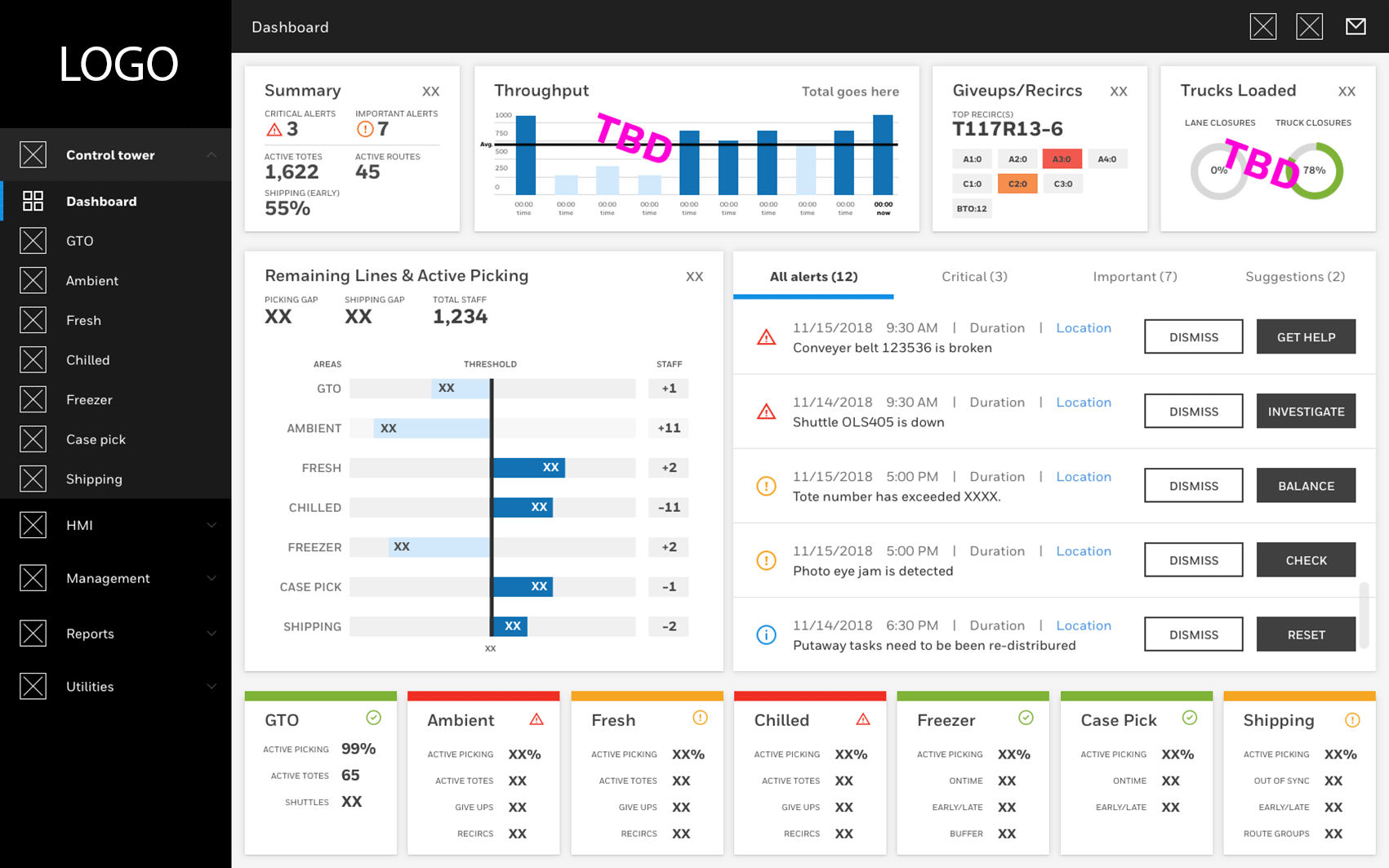
Task: Click the FRESH area threshold bar
Action: 492,468
